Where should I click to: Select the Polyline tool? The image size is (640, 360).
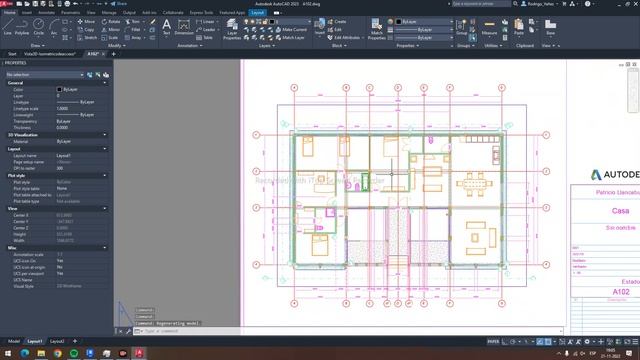(x=22, y=27)
